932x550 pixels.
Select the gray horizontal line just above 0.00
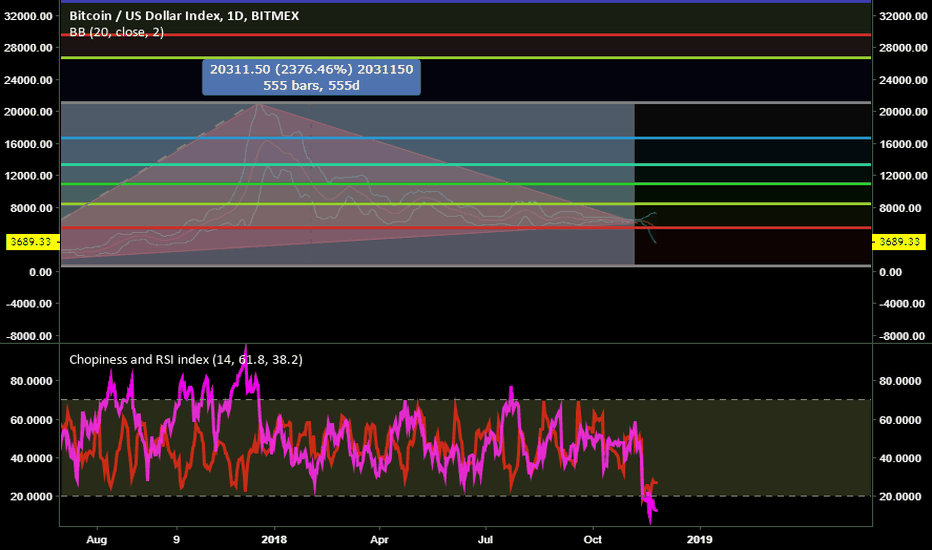(x=466, y=266)
